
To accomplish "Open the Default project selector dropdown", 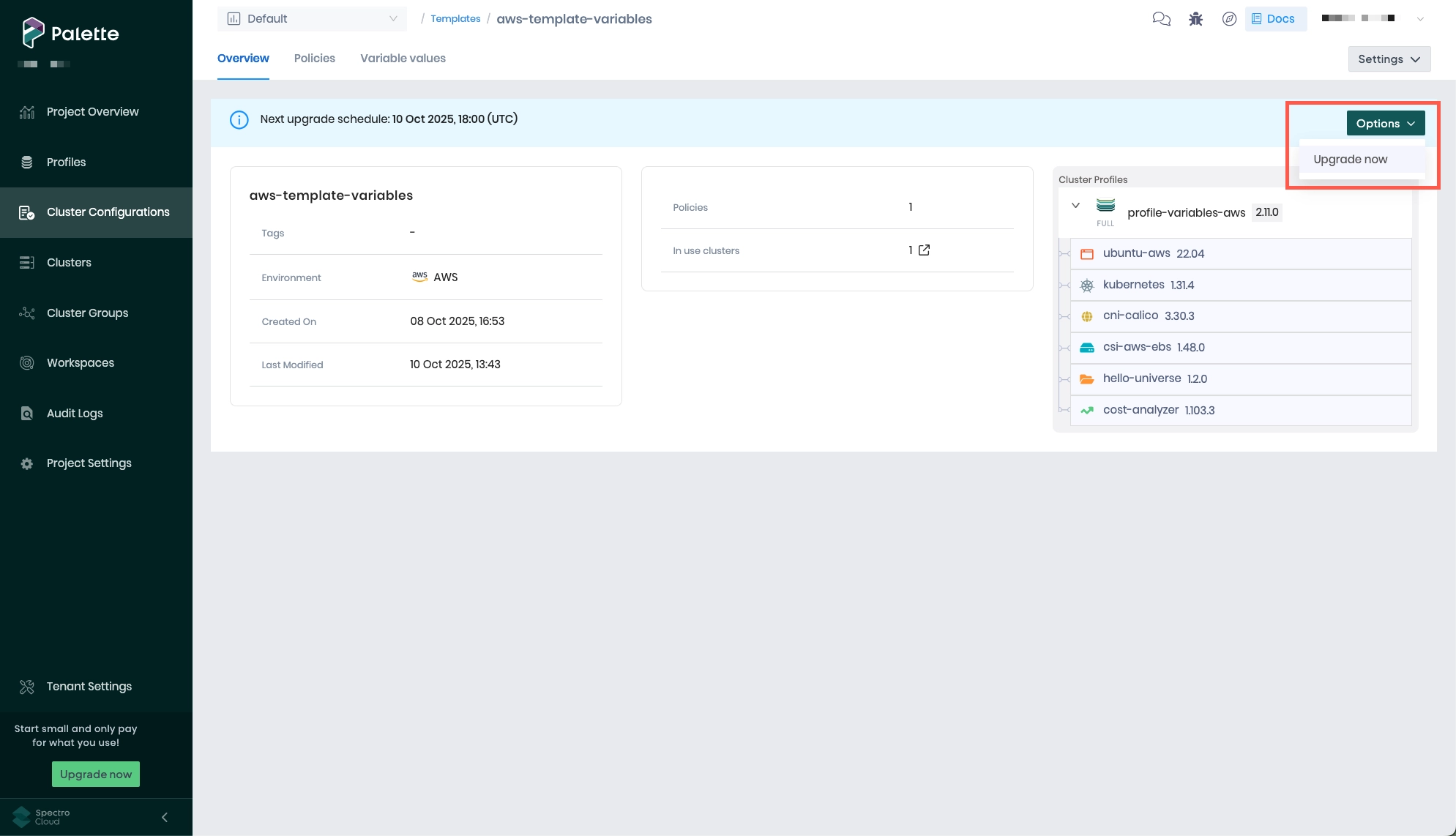I will (312, 18).
